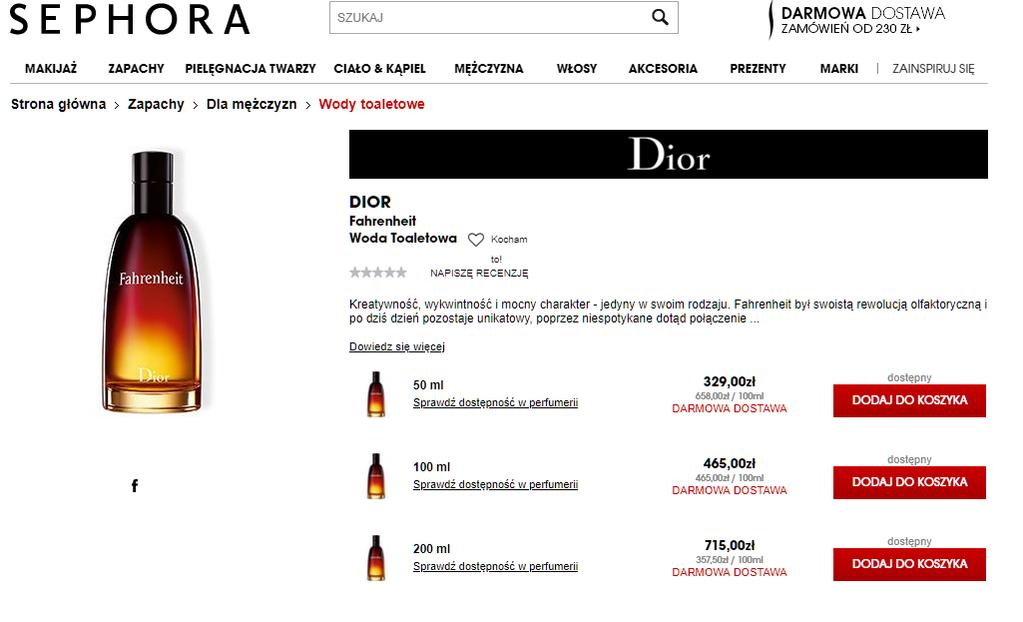Click the 200 ml bottle thumbnail
1023x622 pixels.
pyautogui.click(x=376, y=557)
